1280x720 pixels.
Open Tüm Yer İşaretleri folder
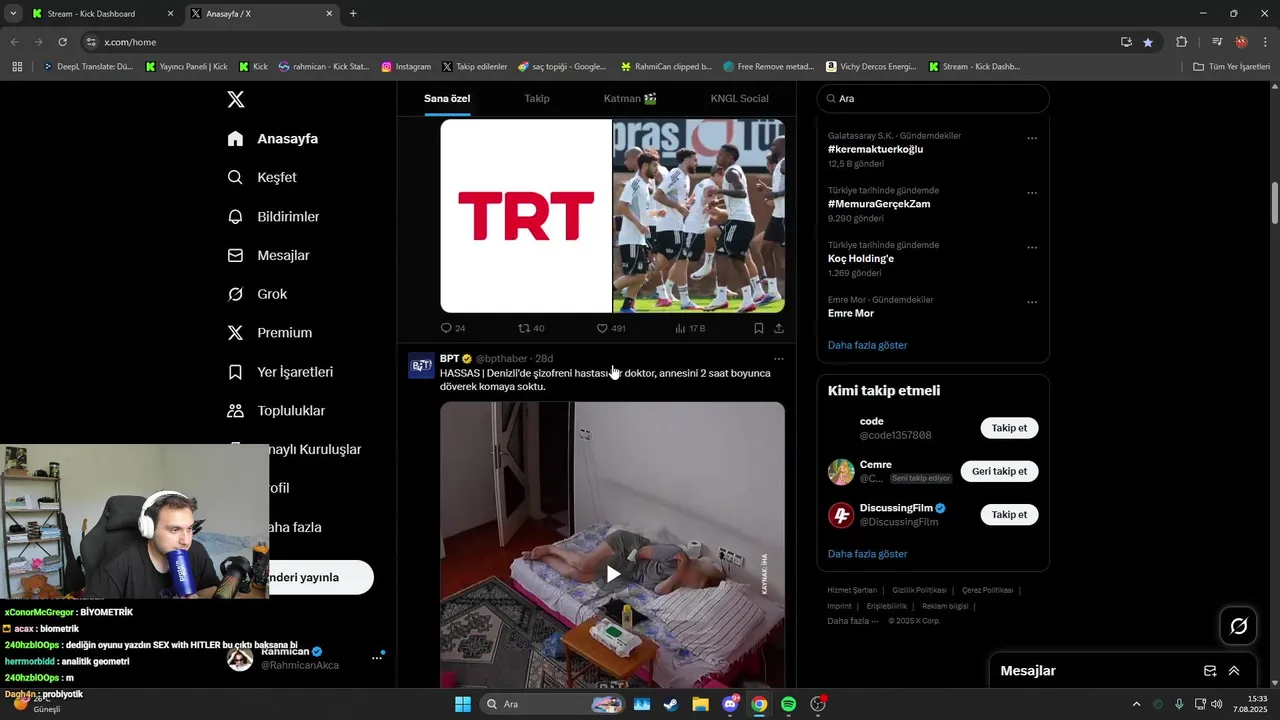pos(1232,67)
